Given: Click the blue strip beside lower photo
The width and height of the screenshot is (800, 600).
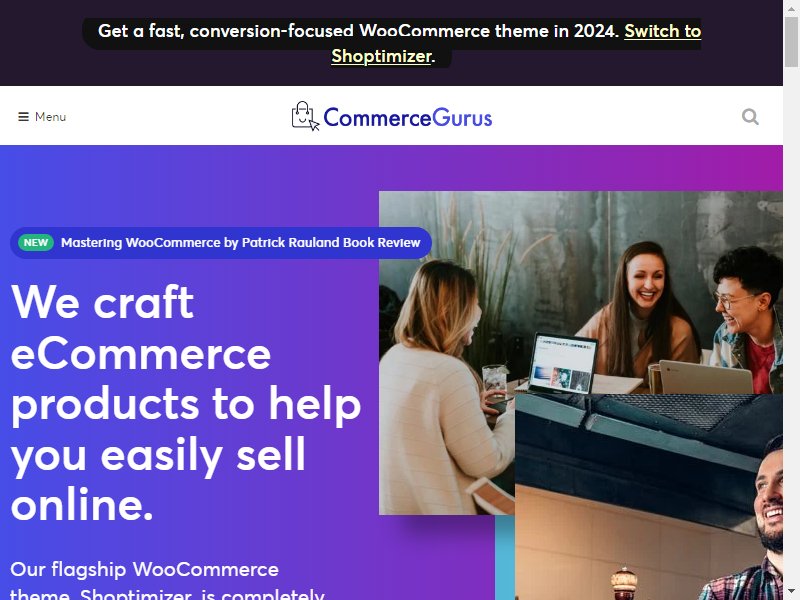Looking at the screenshot, I should [x=505, y=557].
